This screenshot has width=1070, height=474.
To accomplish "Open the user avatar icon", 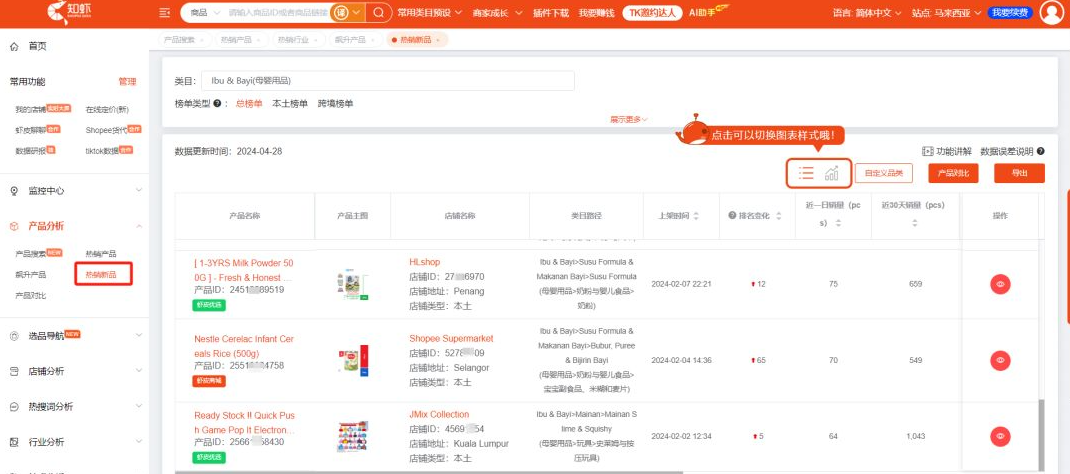I will click(1052, 12).
